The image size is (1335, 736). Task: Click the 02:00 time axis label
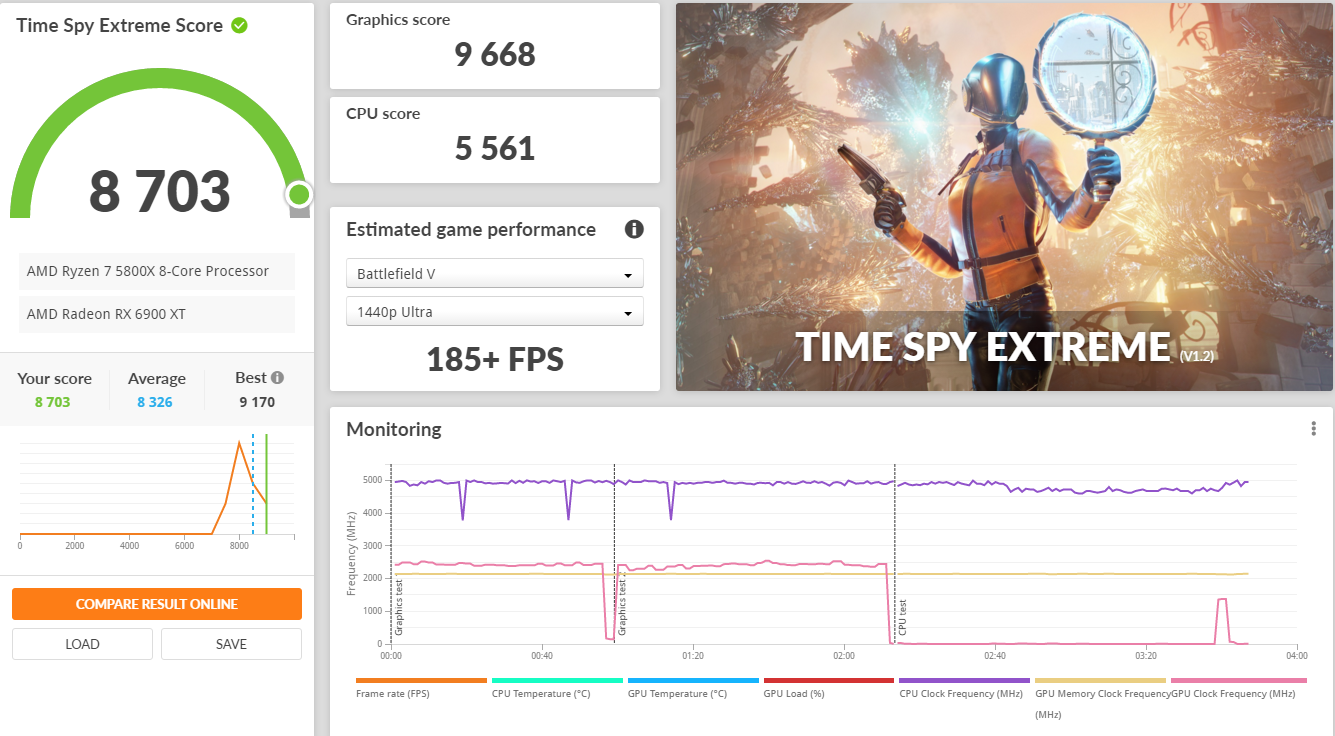click(x=843, y=657)
